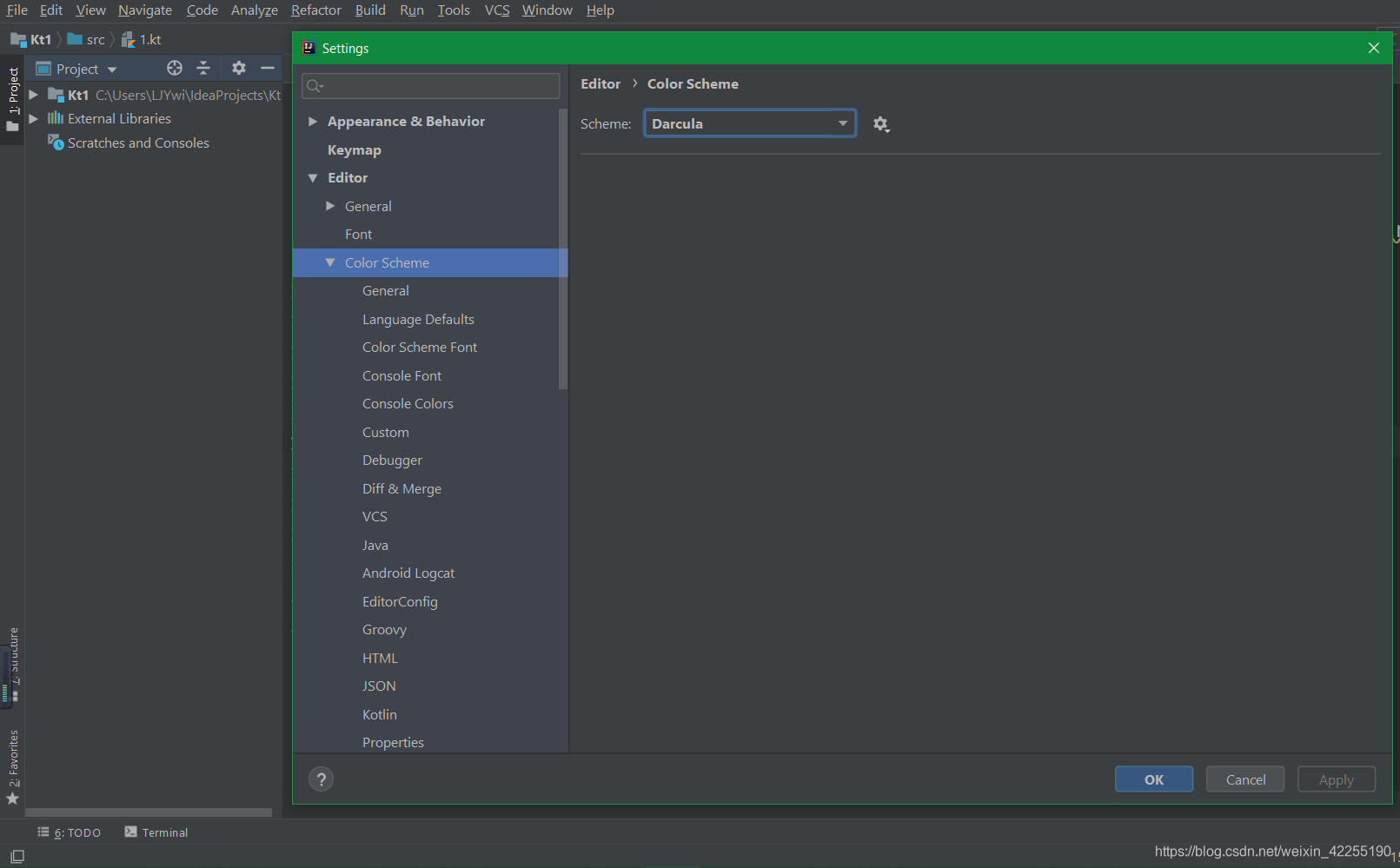Expand Appearance & Behavior section
Screen dimensions: 1400x868
point(313,122)
